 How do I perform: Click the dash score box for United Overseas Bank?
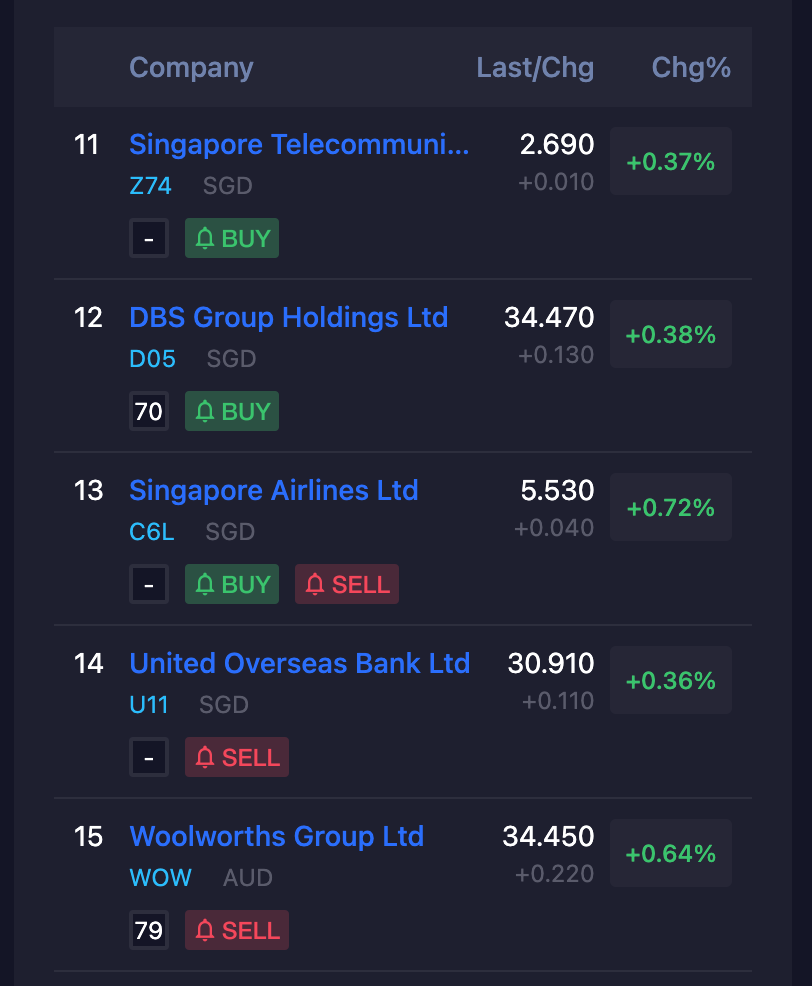[x=149, y=757]
